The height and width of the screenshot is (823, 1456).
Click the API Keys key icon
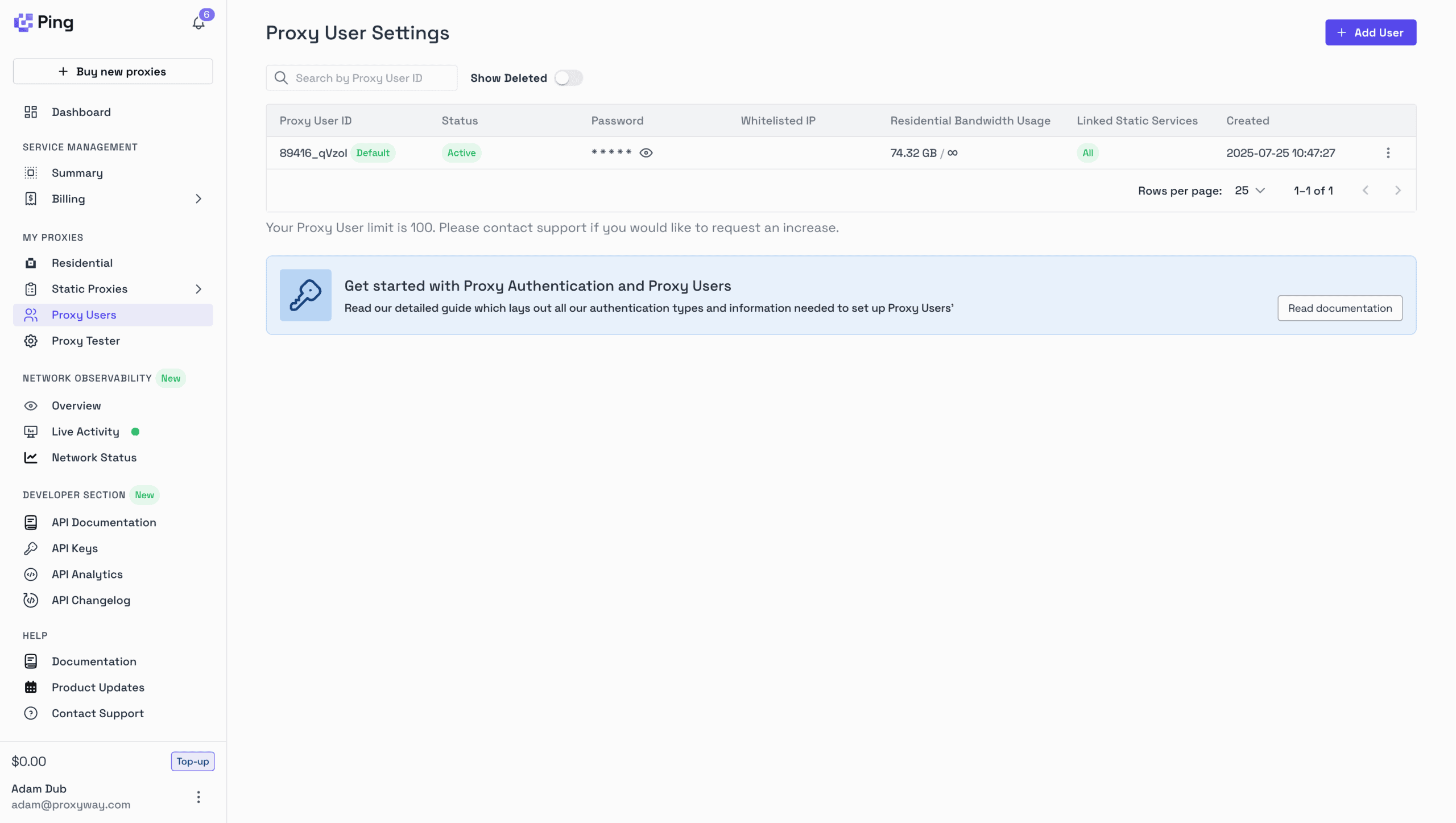pyautogui.click(x=31, y=548)
